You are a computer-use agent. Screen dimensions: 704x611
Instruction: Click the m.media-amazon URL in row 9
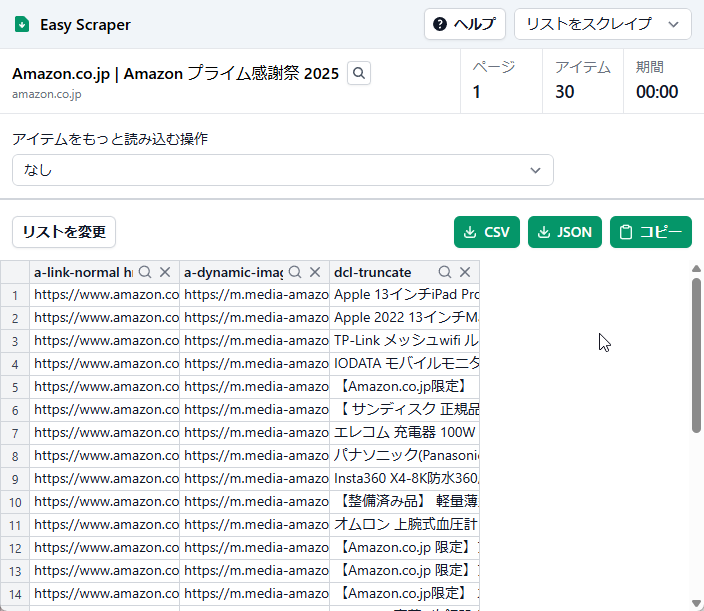pos(255,479)
